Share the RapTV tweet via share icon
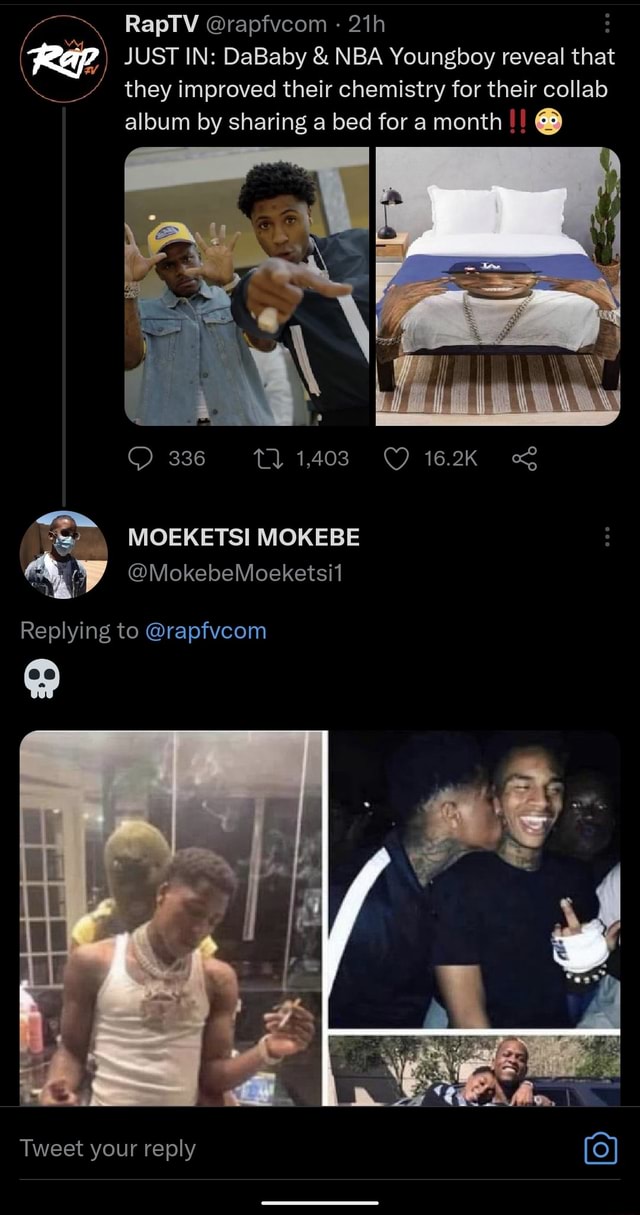 pyautogui.click(x=524, y=459)
